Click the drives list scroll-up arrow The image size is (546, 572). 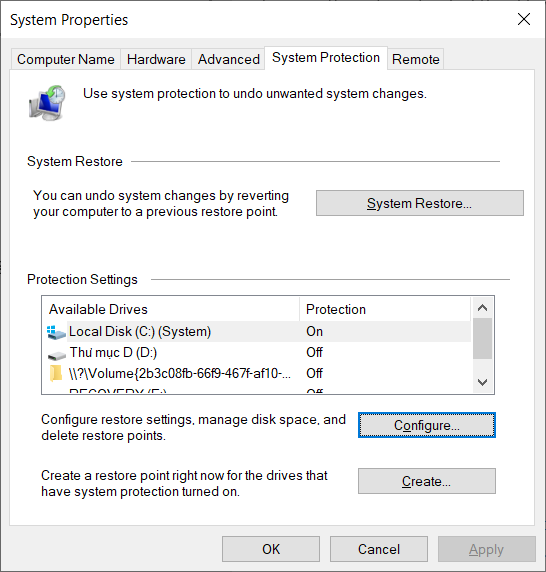point(483,308)
